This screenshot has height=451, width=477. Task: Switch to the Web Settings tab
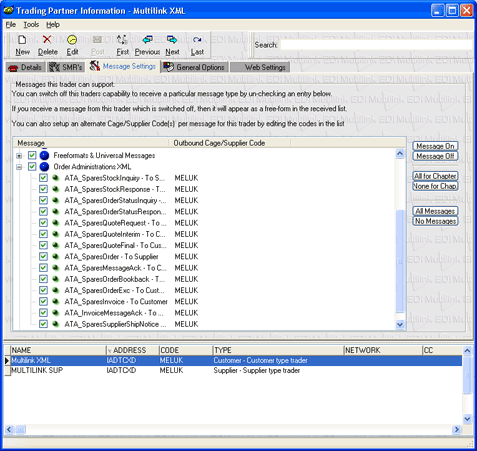(260, 67)
